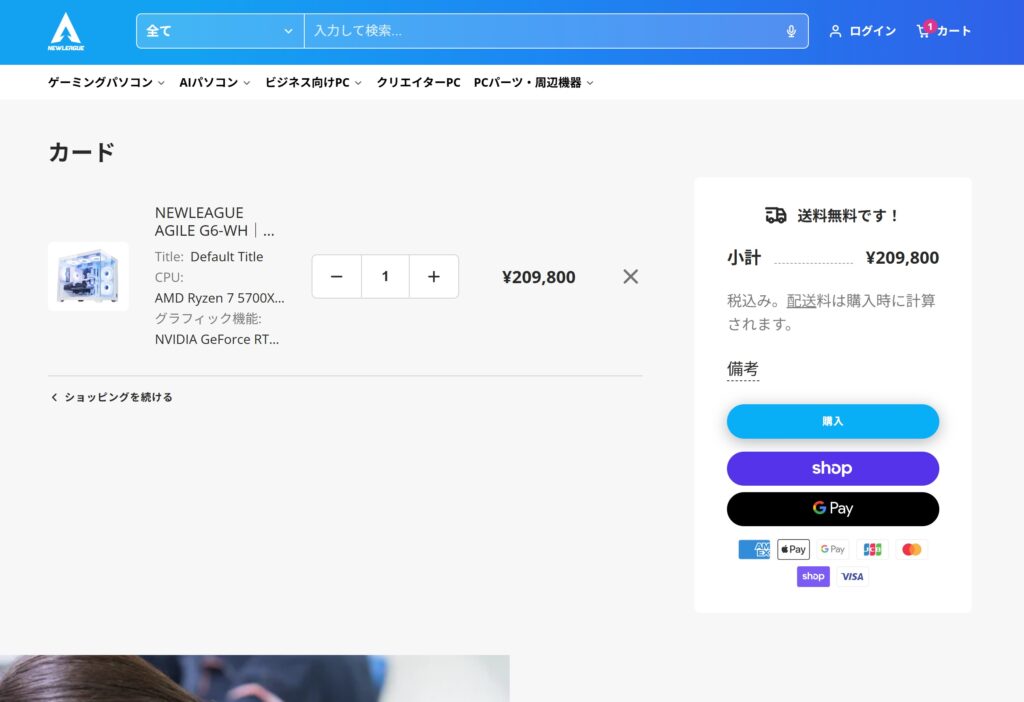Click the 小計 subtotal amount
The image size is (1024, 702).
click(902, 258)
